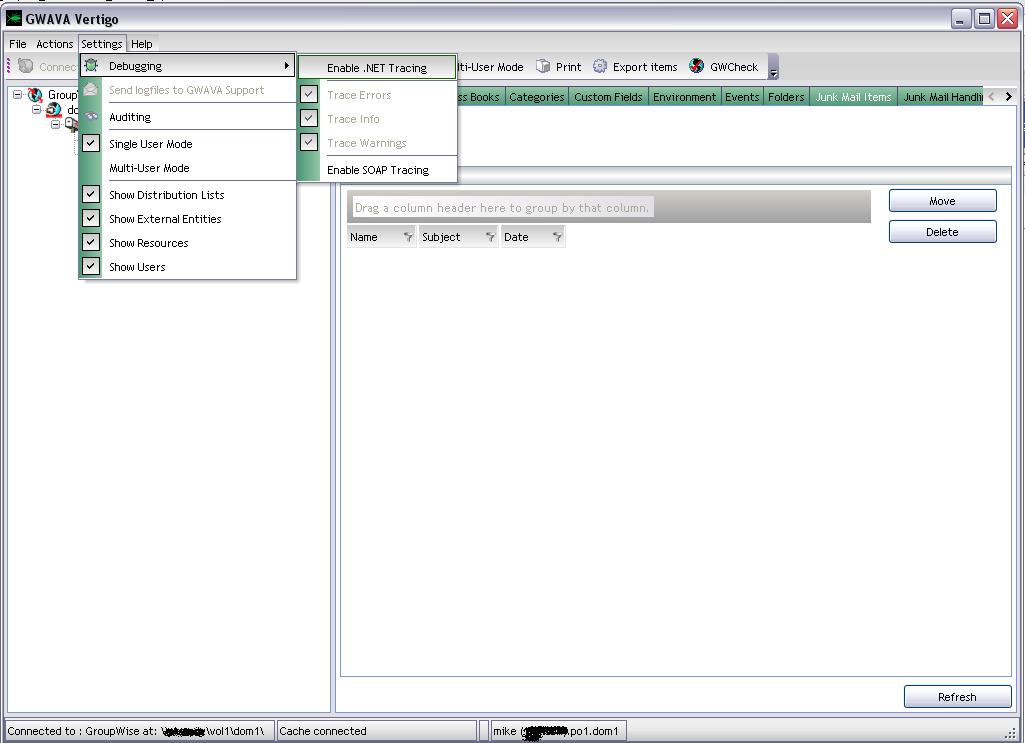Click the Export items gear icon

599,67
